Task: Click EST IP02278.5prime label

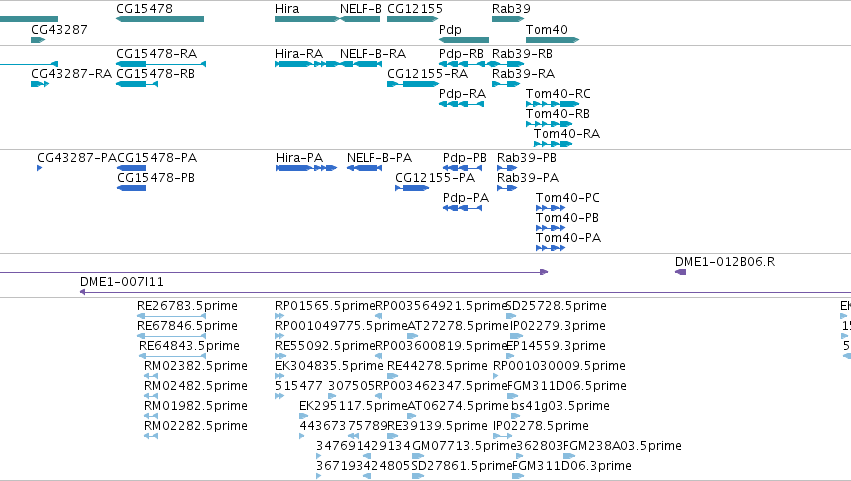Action: 541,427
